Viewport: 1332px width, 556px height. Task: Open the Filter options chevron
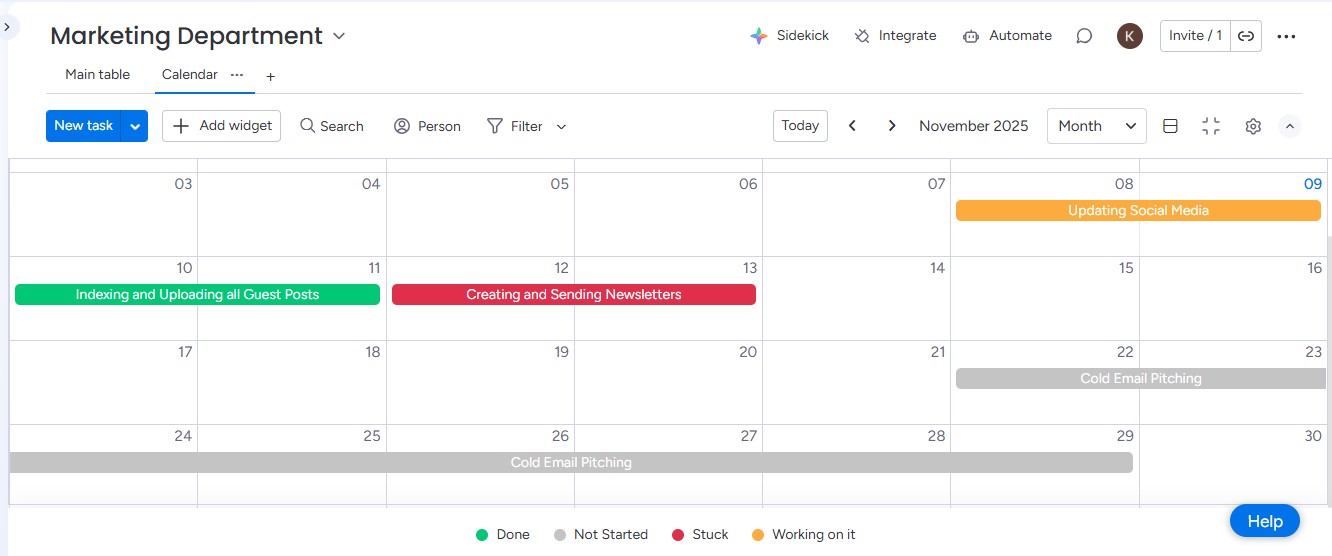(561, 127)
